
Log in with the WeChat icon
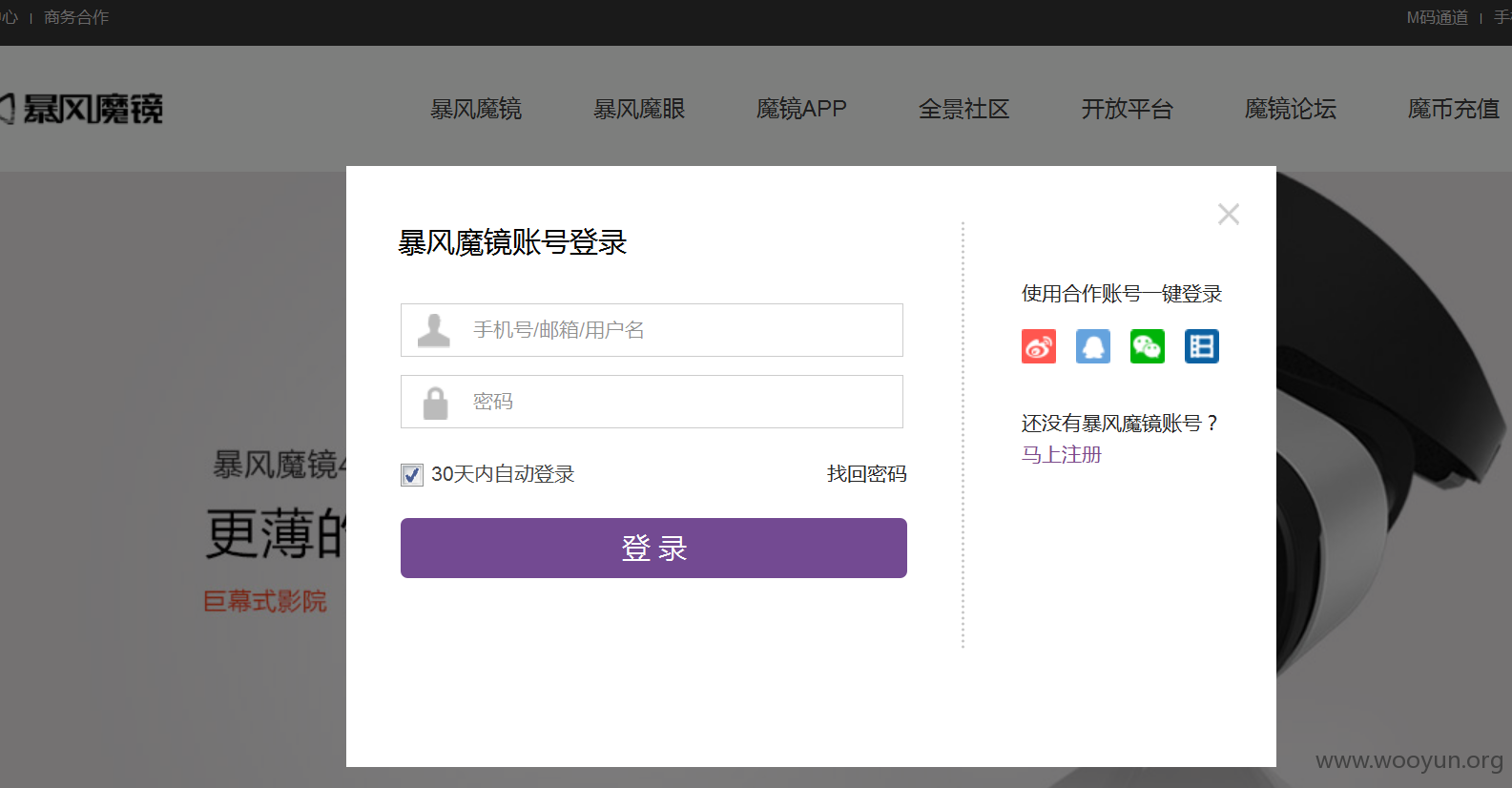pos(1148,346)
